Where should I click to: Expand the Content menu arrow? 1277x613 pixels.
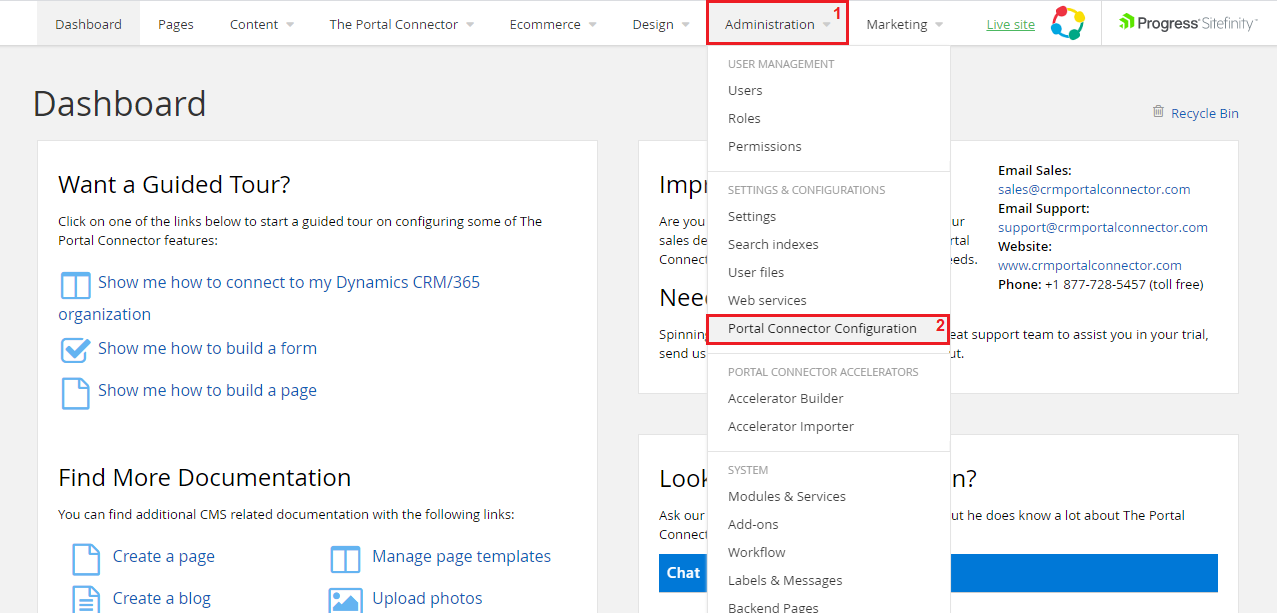(x=290, y=25)
